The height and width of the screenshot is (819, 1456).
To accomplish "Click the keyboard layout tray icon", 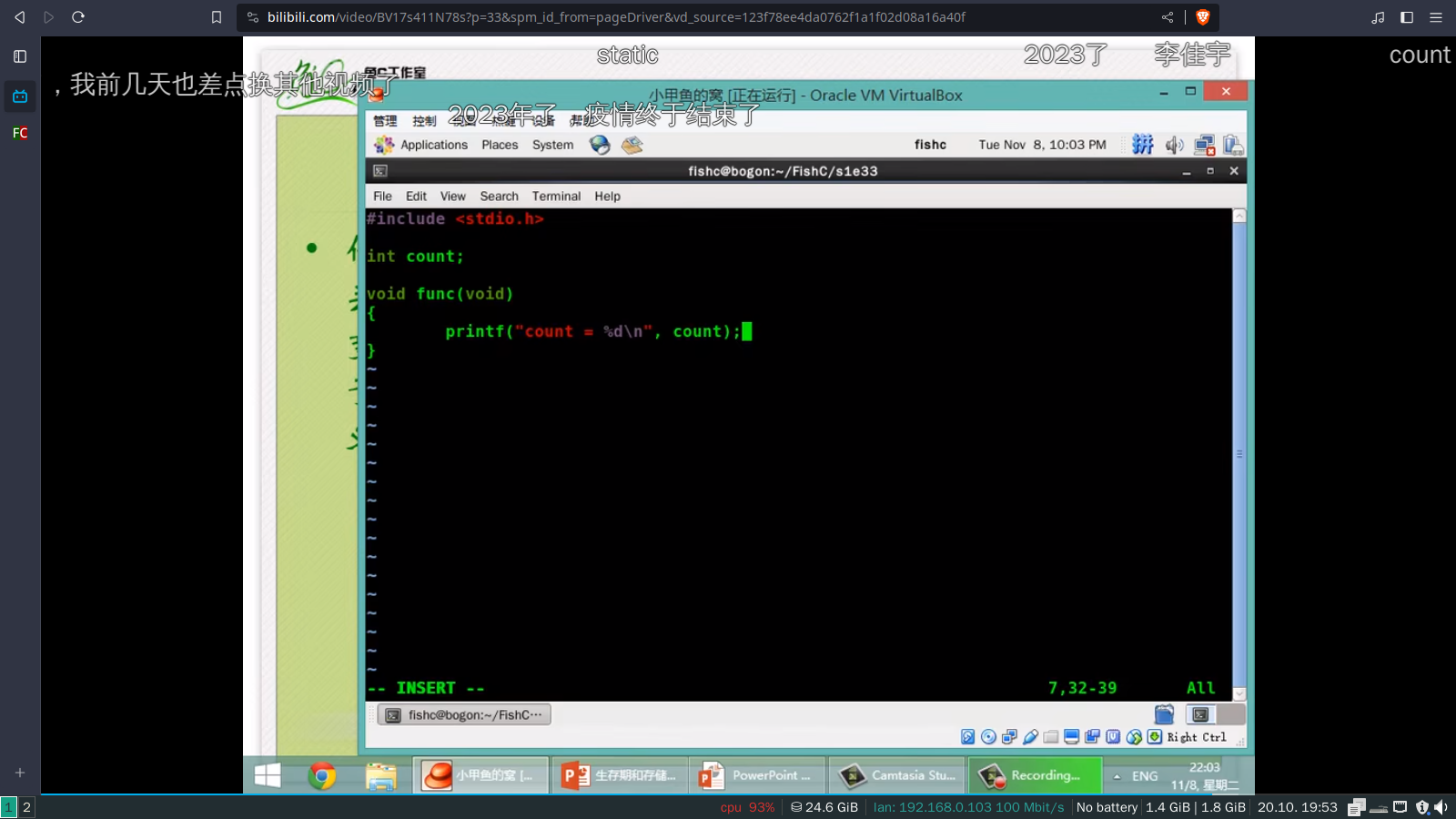I will coord(1379,807).
